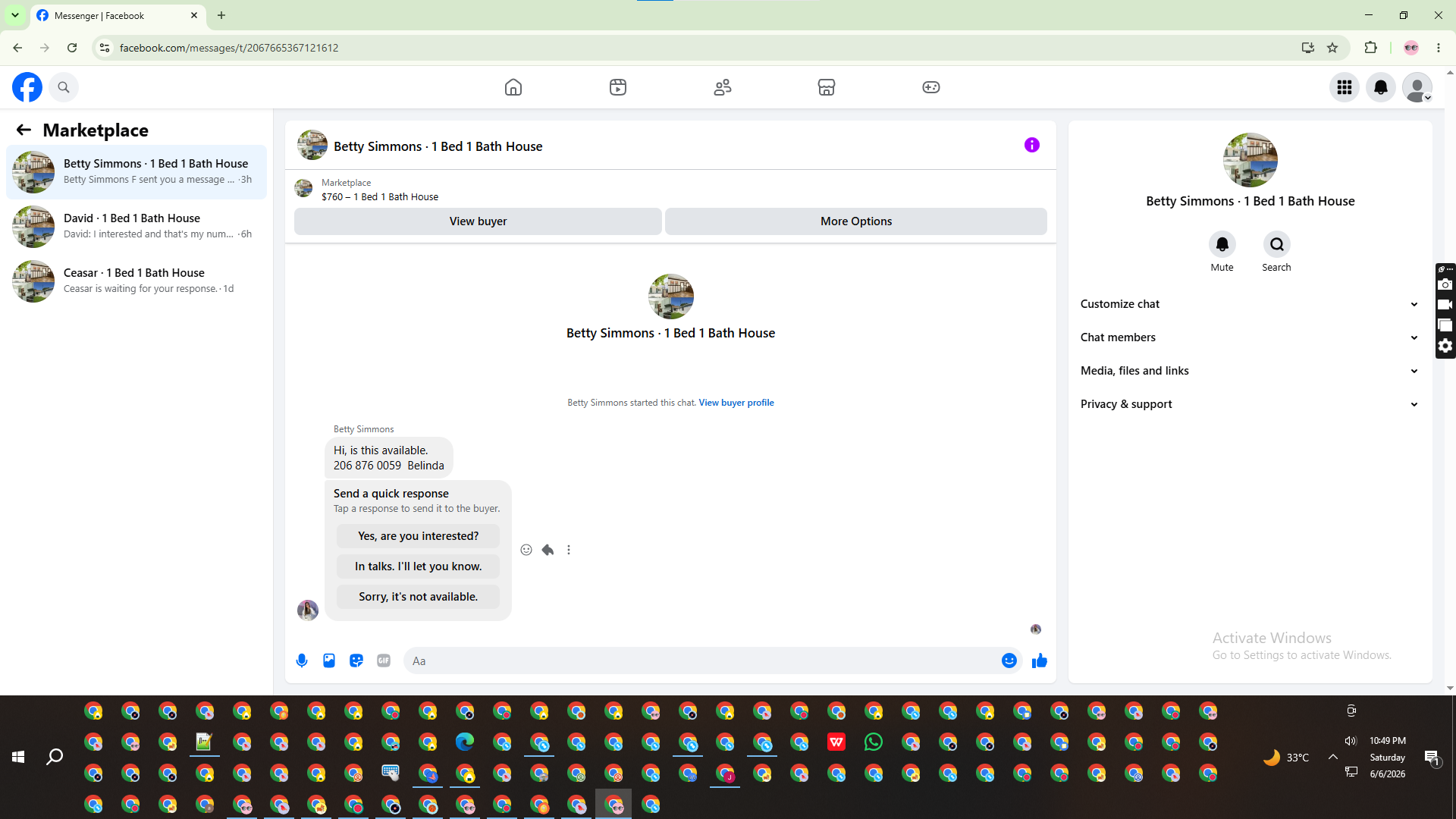Open the David conversation in the list
The width and height of the screenshot is (1456, 819).
136,227
